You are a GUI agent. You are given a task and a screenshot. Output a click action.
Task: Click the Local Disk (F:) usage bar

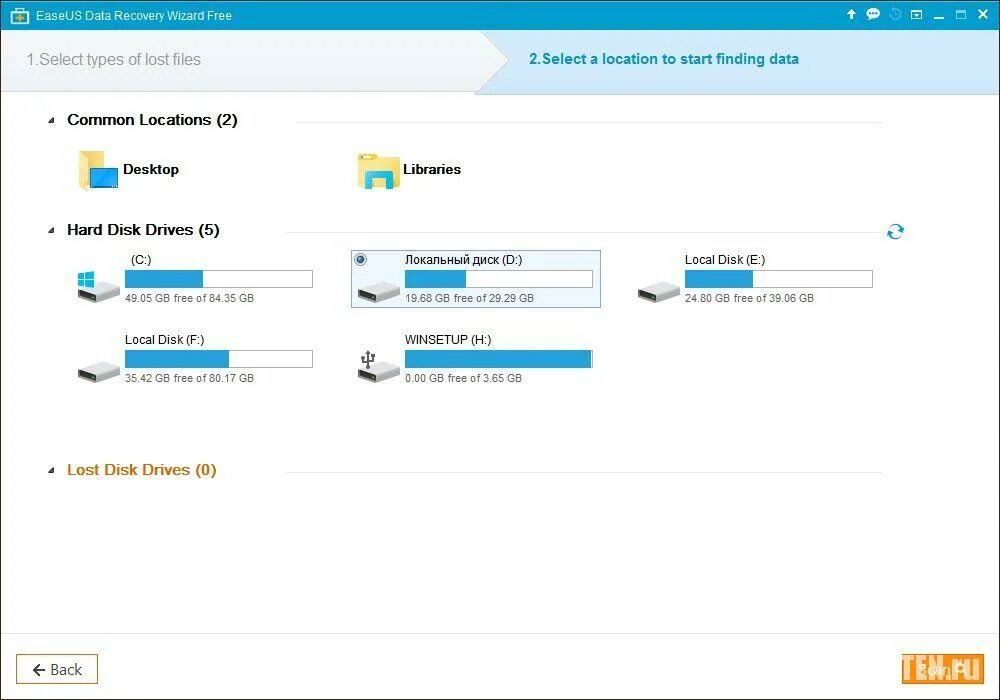pyautogui.click(x=219, y=359)
